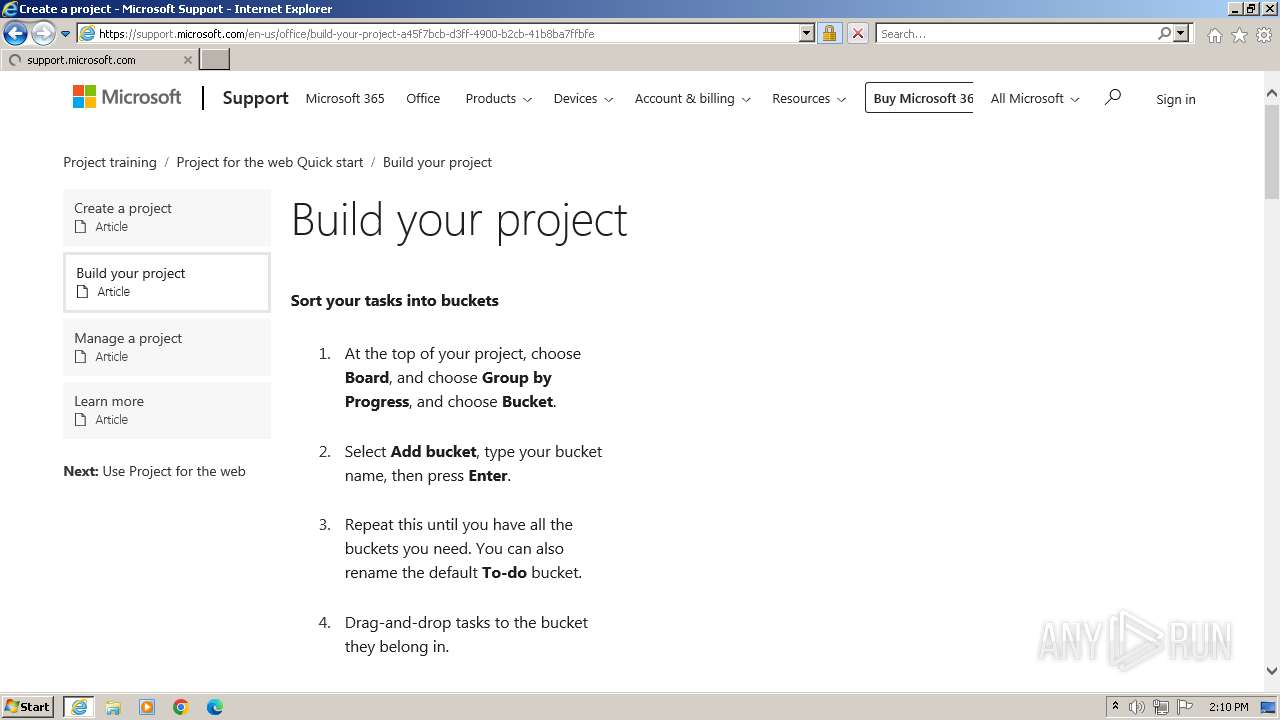Click the address bar URL field
Screen dimensions: 1280x720
(447, 33)
